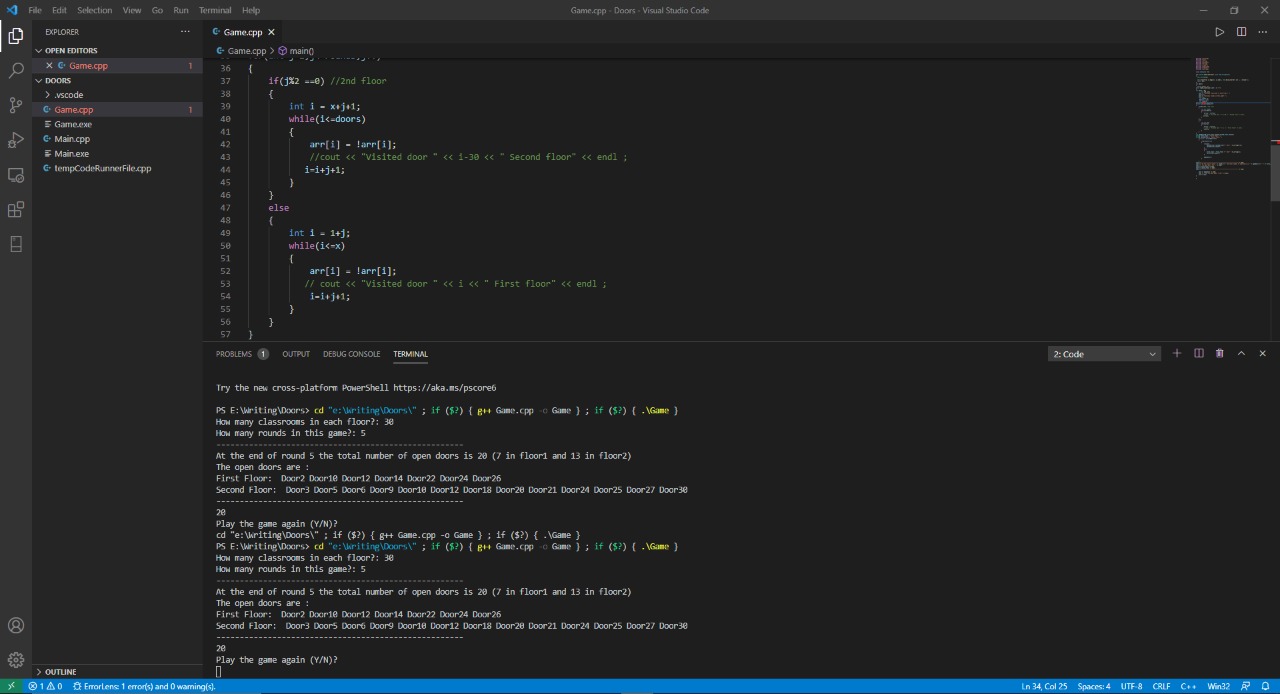The width and height of the screenshot is (1280, 694).
Task: Collapse the OPEN EDITORS section
Action: tap(71, 50)
